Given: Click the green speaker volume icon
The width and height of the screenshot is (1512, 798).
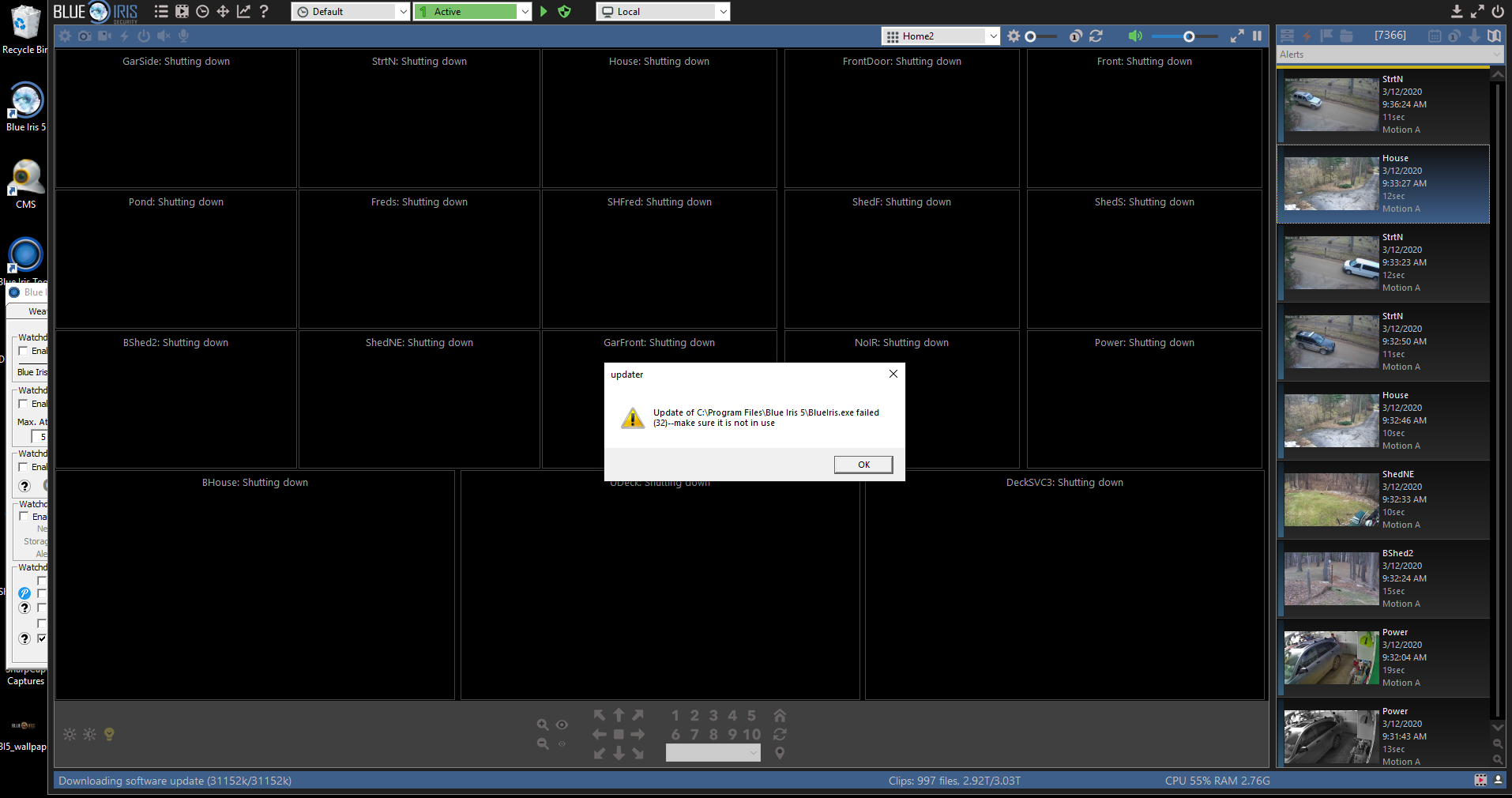Looking at the screenshot, I should [1135, 36].
